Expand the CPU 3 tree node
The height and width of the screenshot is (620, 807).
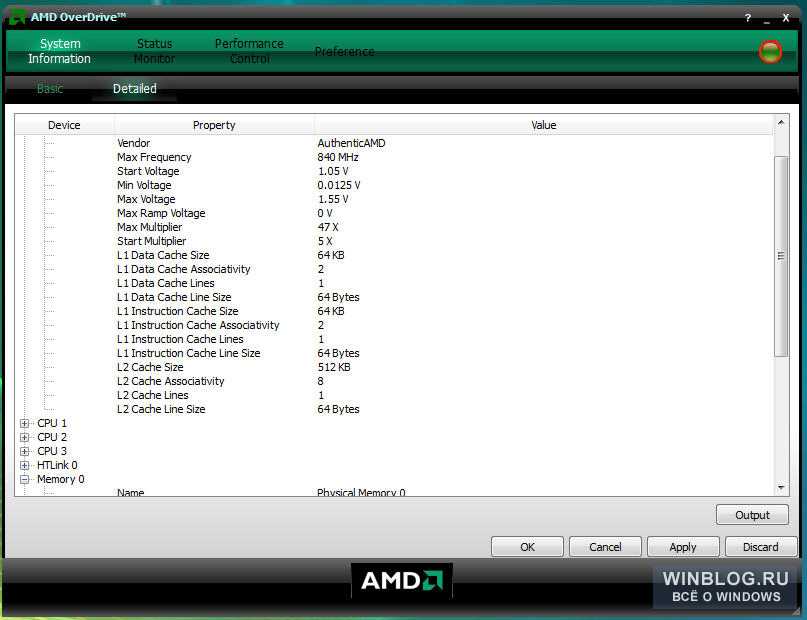click(x=24, y=451)
